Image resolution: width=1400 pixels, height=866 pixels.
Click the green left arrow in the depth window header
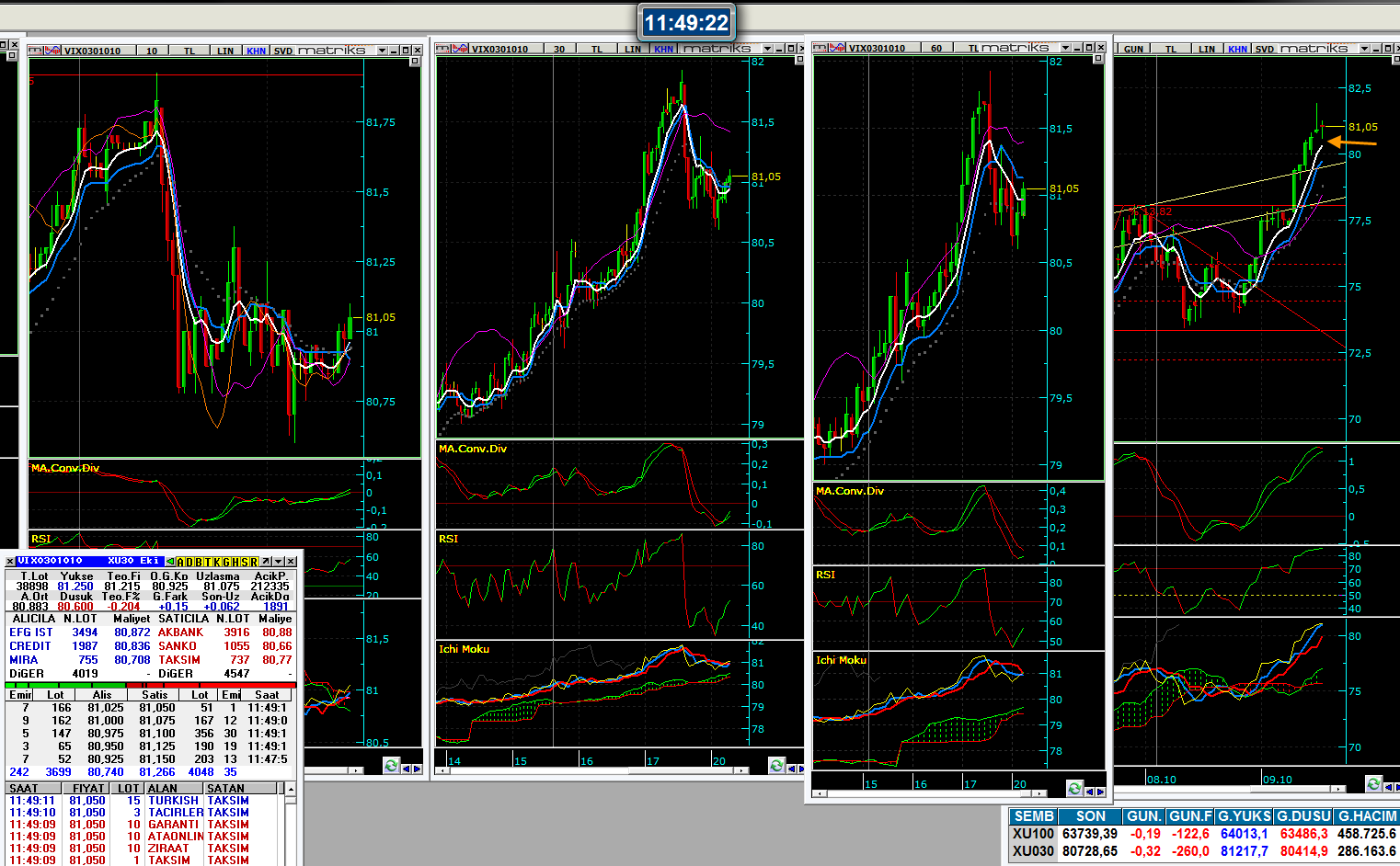[x=171, y=562]
